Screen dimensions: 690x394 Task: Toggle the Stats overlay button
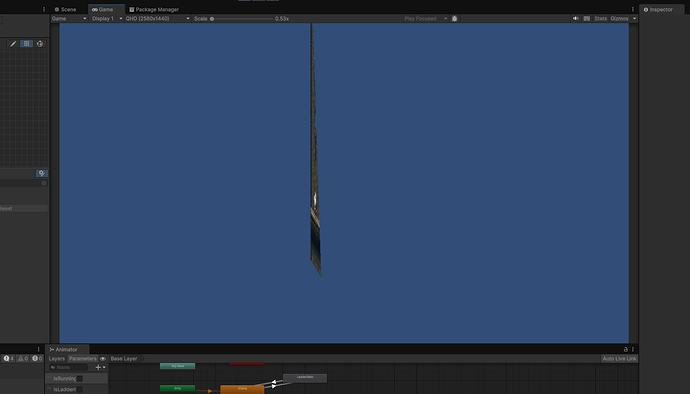click(600, 18)
